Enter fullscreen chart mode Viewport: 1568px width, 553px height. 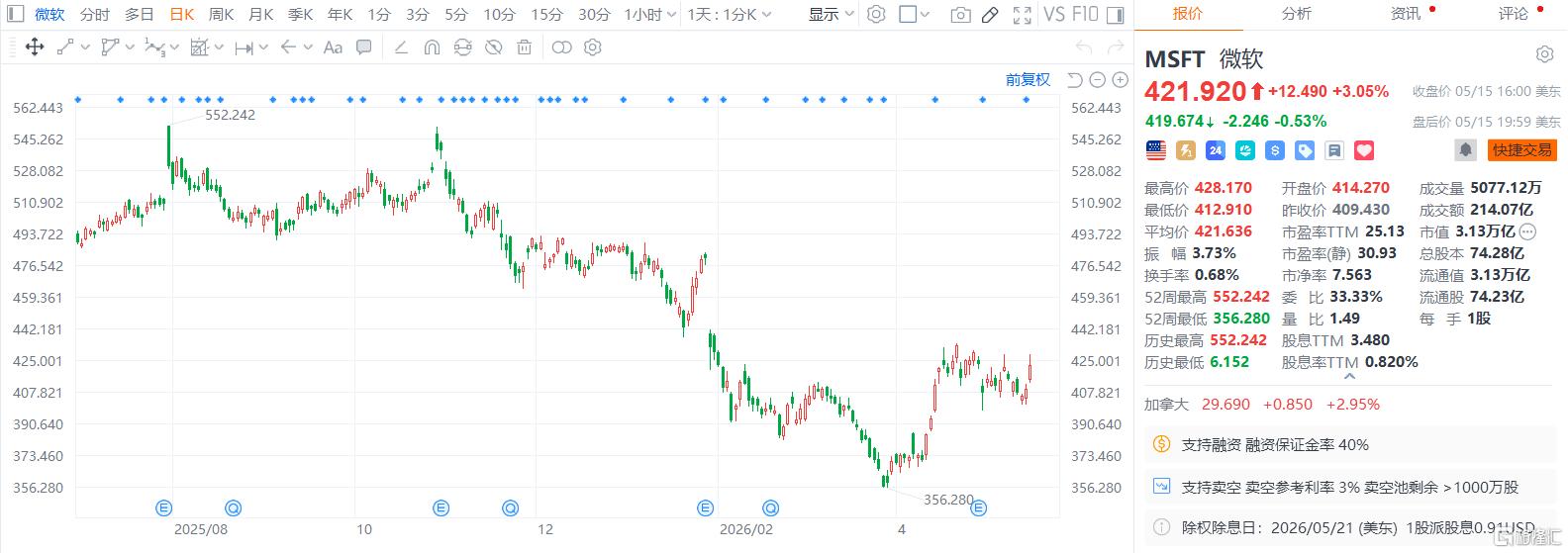point(1023,15)
